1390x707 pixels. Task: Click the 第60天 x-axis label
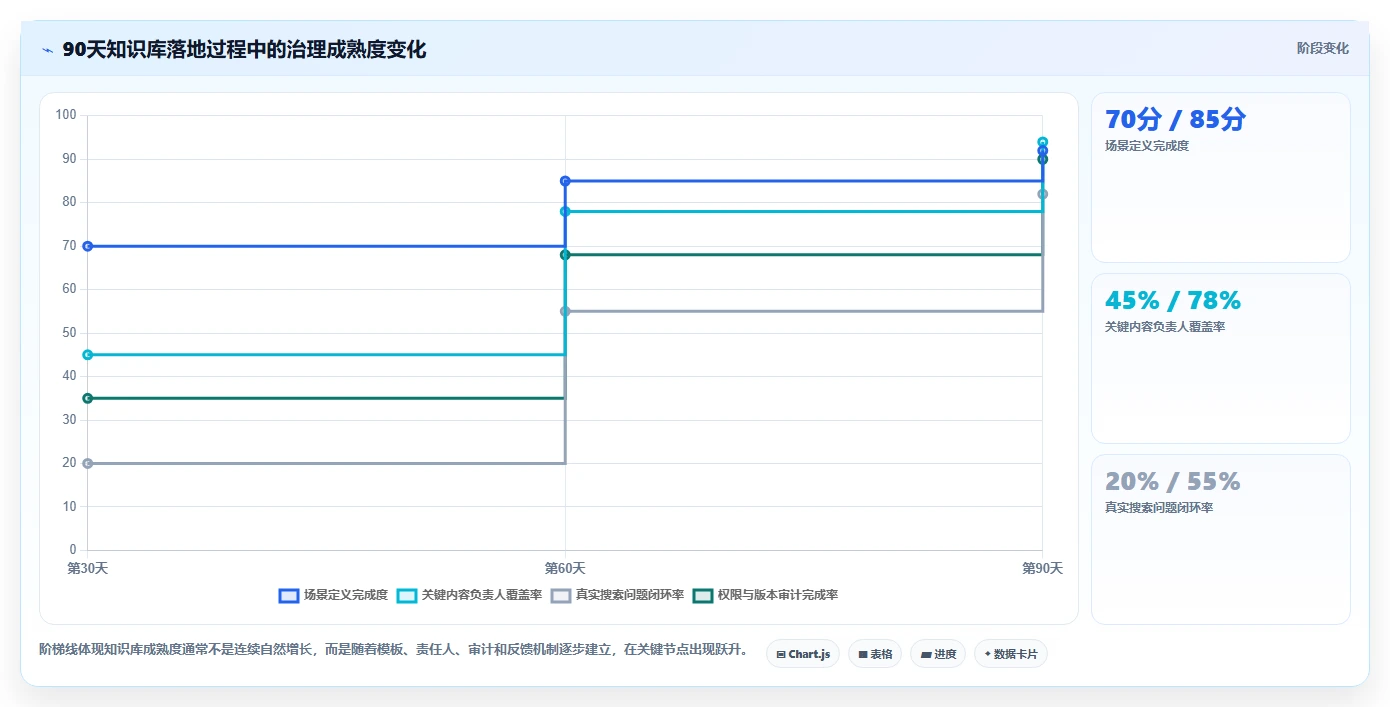pyautogui.click(x=565, y=568)
